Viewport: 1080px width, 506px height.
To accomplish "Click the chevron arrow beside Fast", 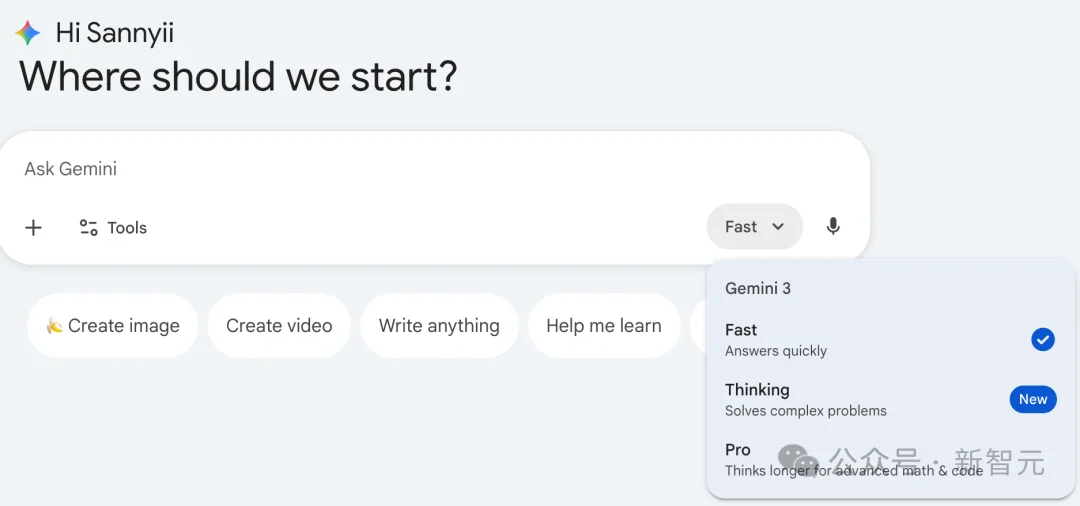I will pos(778,228).
